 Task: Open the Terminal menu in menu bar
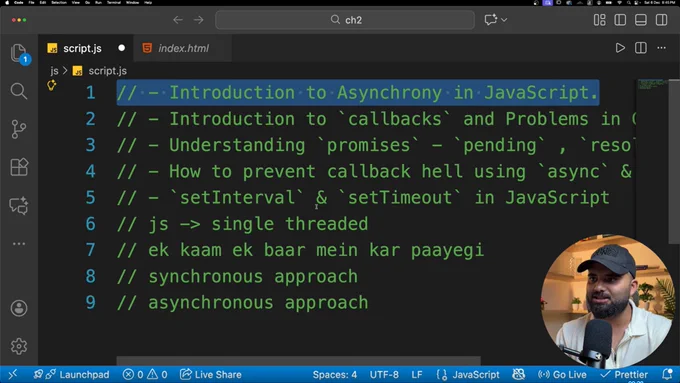tap(114, 3)
